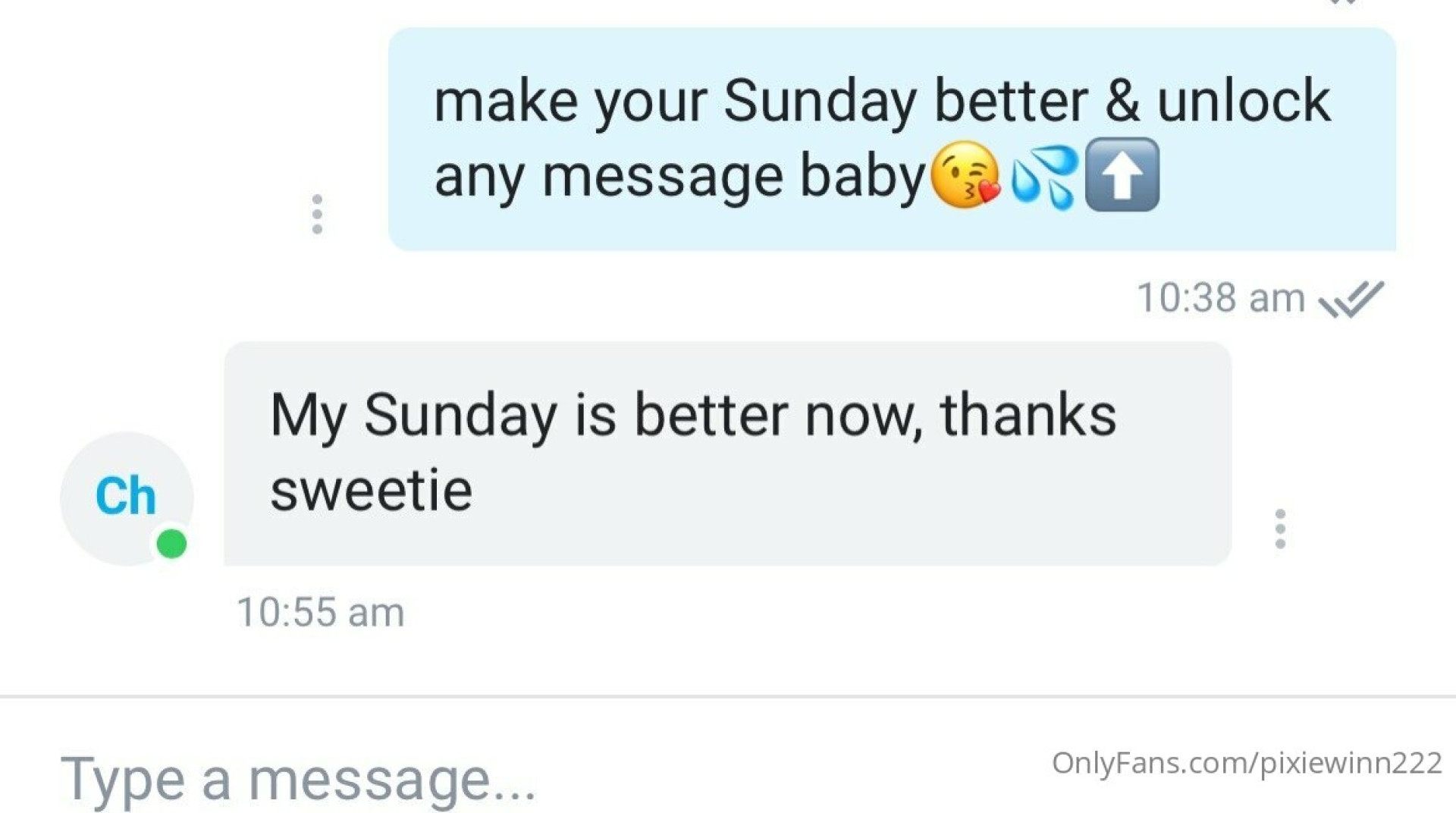1456x813 pixels.
Task: Click the water droplets emoji
Action: (x=1043, y=177)
